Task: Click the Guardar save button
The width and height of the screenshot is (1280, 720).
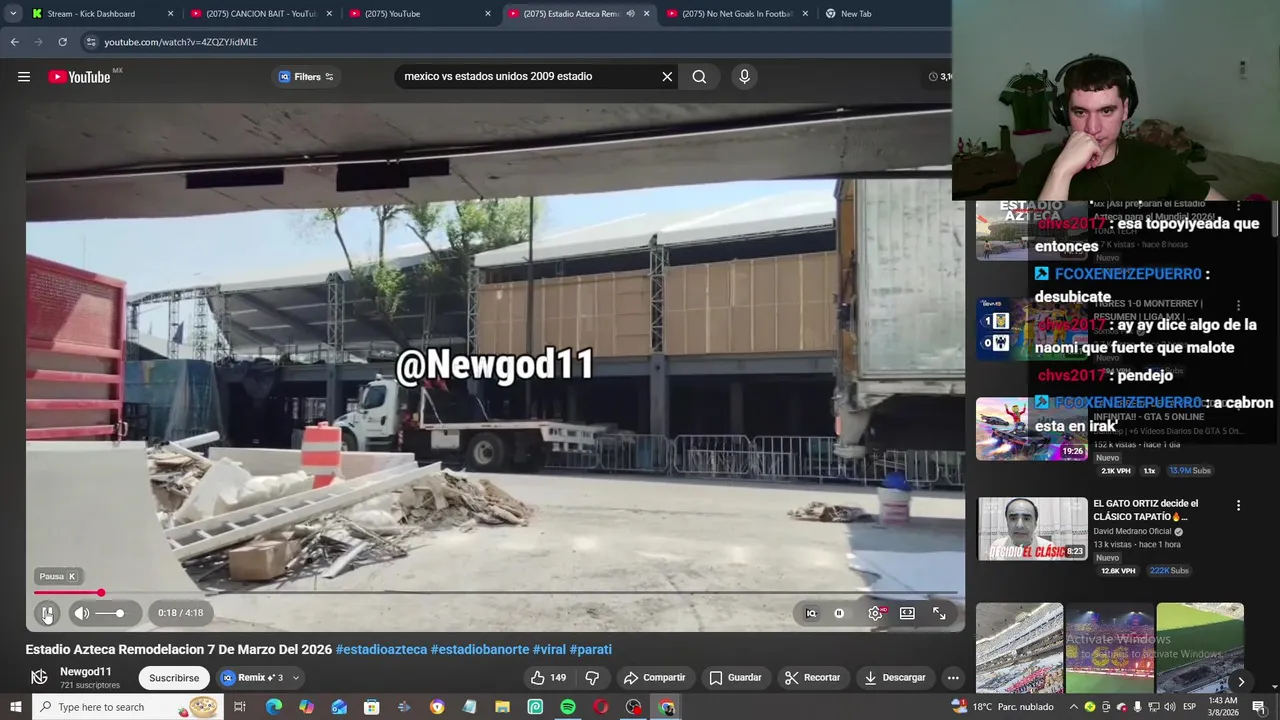Action: (735, 677)
